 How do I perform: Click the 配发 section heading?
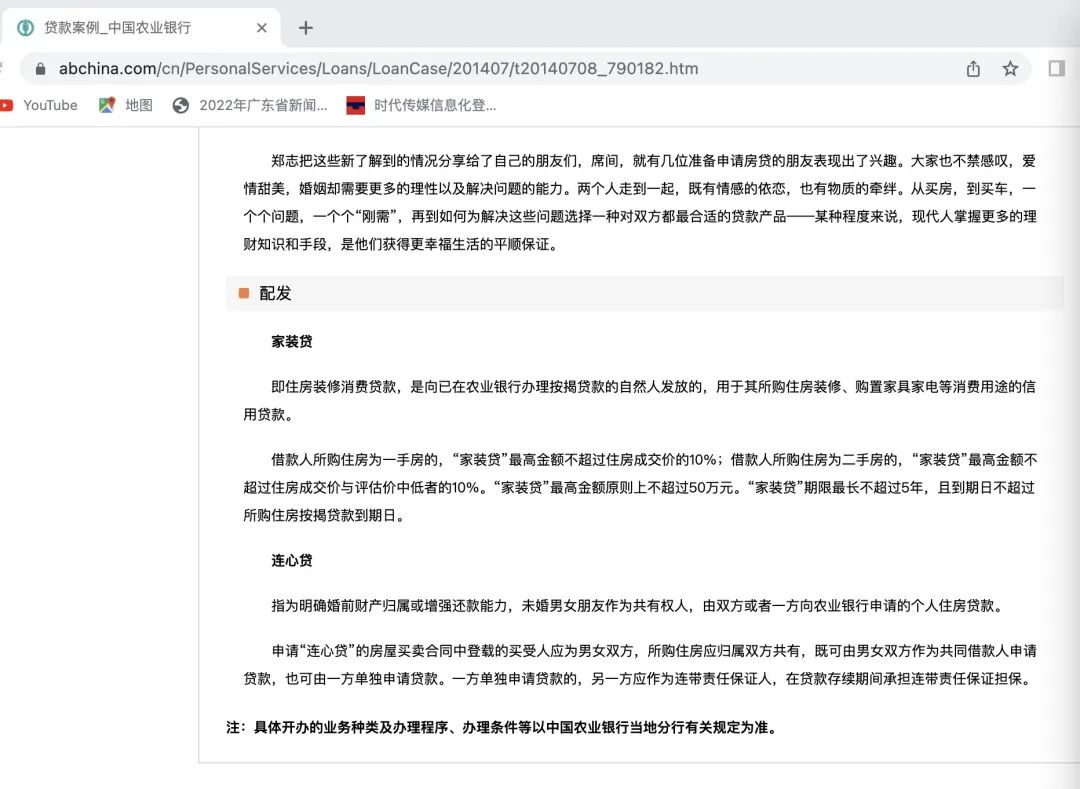coord(275,293)
